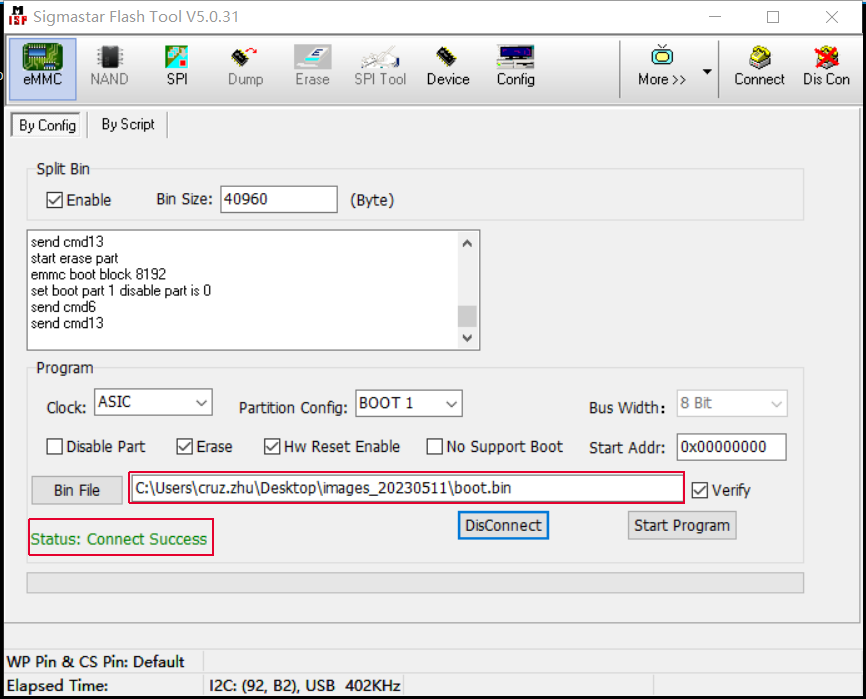Click the Dis Con toolbar icon
This screenshot has height=699, width=866.
pyautogui.click(x=826, y=68)
